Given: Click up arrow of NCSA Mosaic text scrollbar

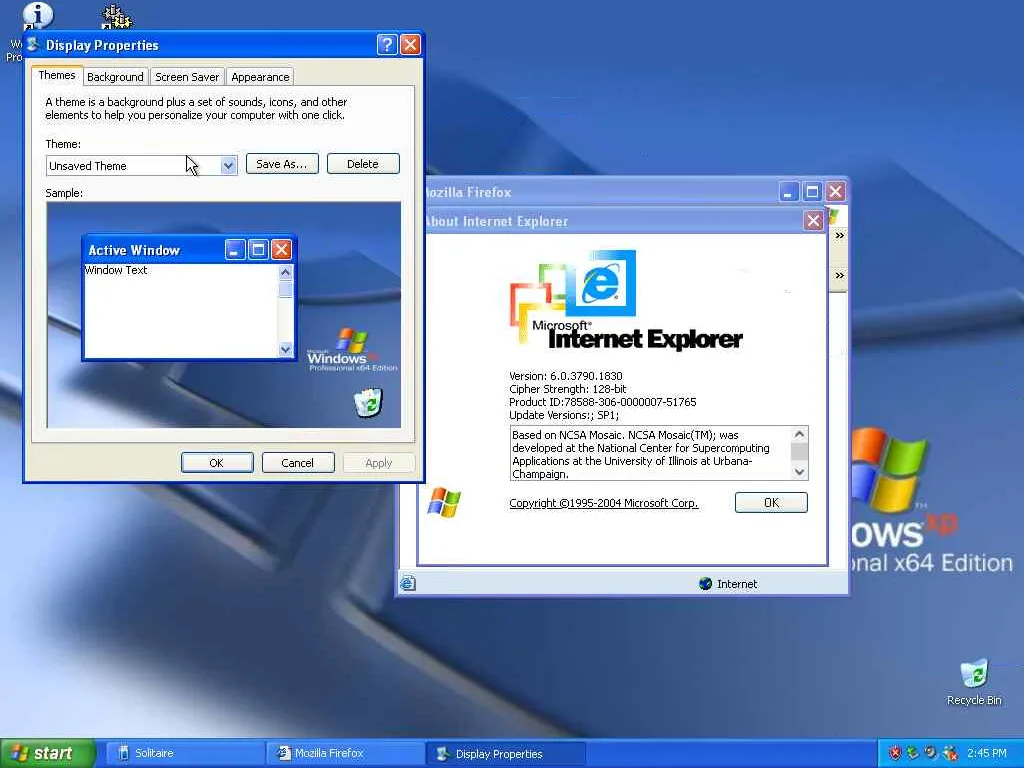Looking at the screenshot, I should (x=799, y=434).
